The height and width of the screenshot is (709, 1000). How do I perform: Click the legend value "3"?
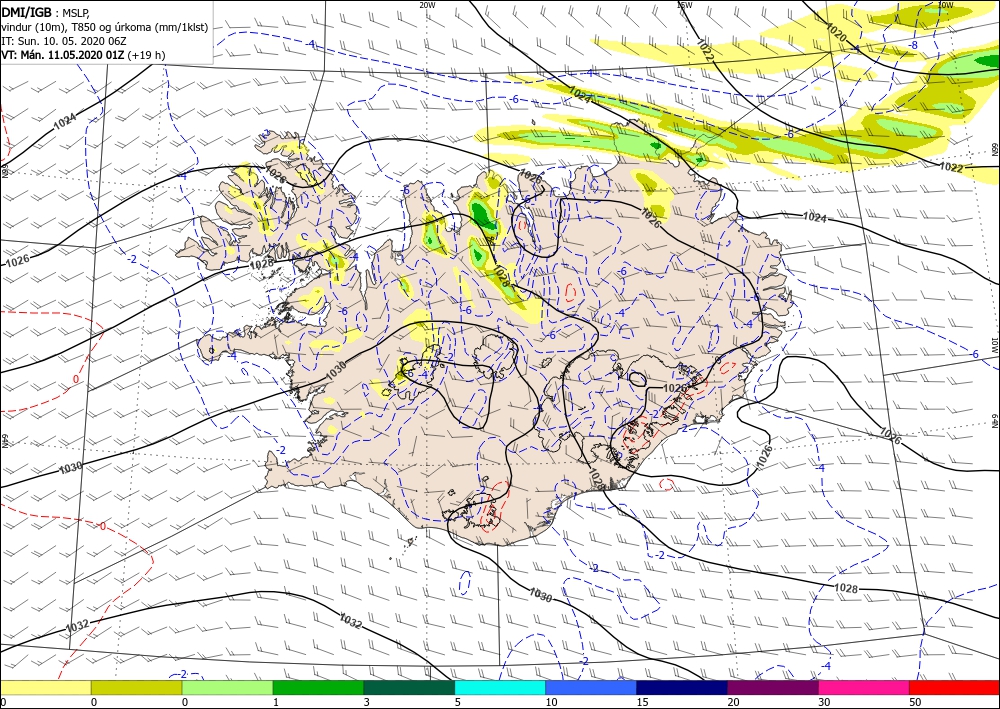pyautogui.click(x=366, y=702)
